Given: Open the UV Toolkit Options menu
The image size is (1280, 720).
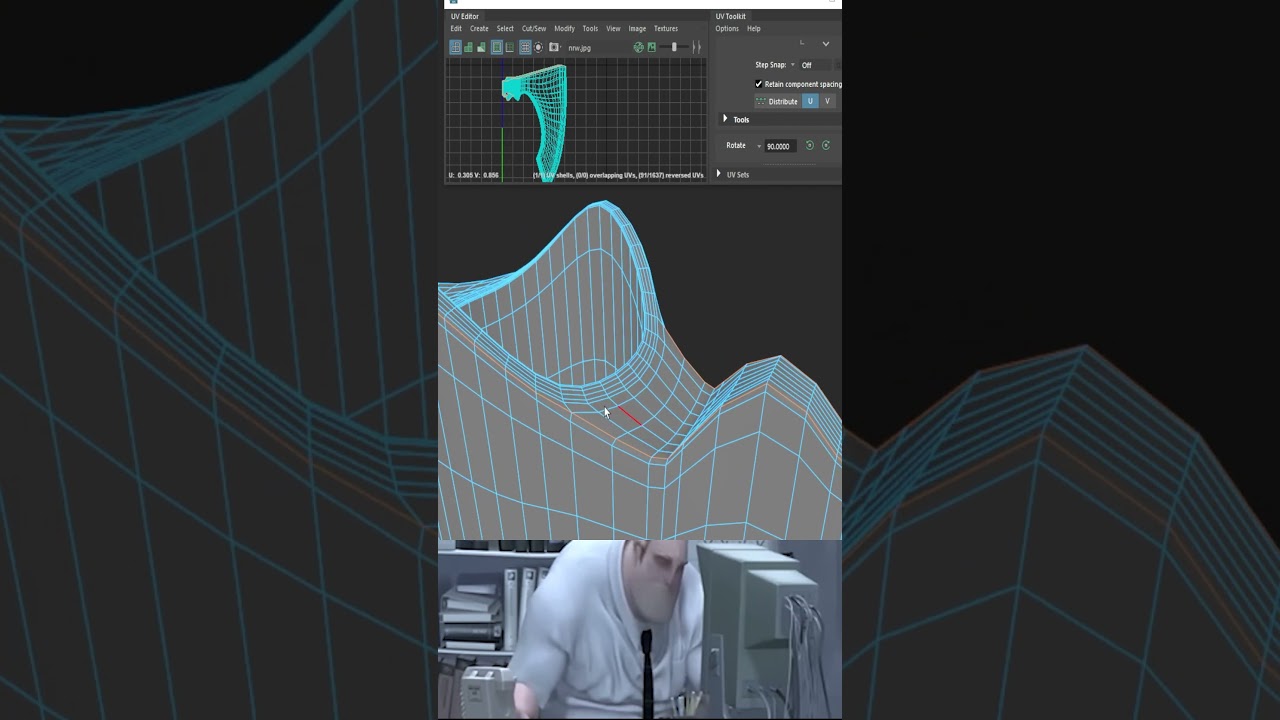Looking at the screenshot, I should click(727, 28).
